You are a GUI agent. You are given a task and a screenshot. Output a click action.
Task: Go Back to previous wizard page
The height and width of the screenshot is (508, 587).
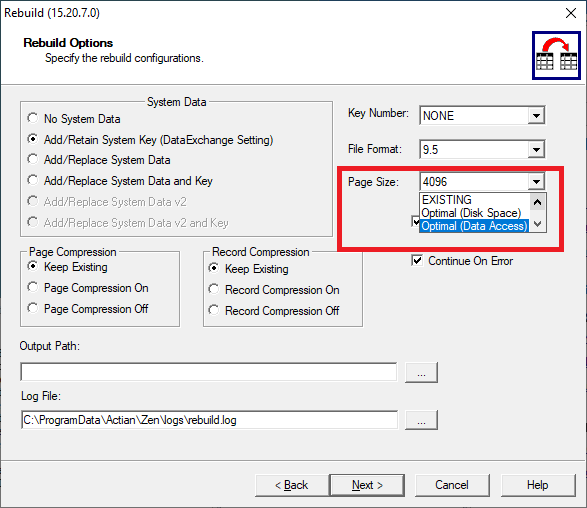pyautogui.click(x=292, y=485)
